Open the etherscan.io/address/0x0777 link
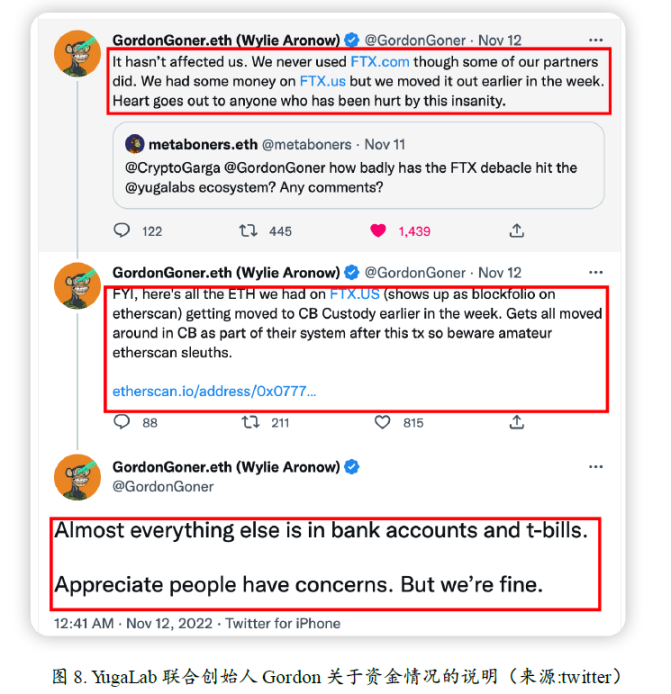Image resolution: width=671 pixels, height=694 pixels. click(214, 391)
